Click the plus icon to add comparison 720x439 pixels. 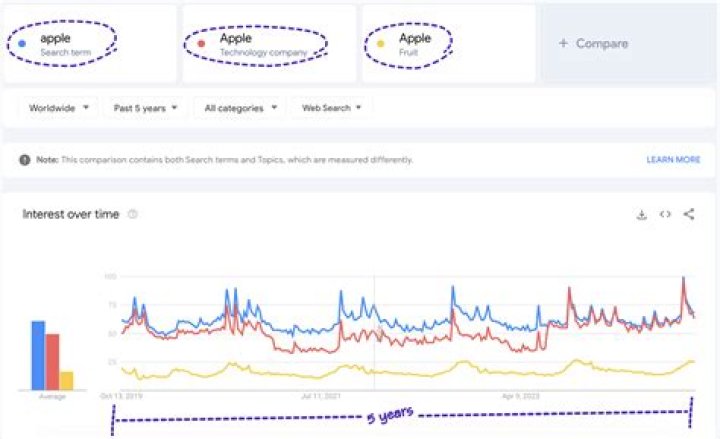pyautogui.click(x=563, y=44)
